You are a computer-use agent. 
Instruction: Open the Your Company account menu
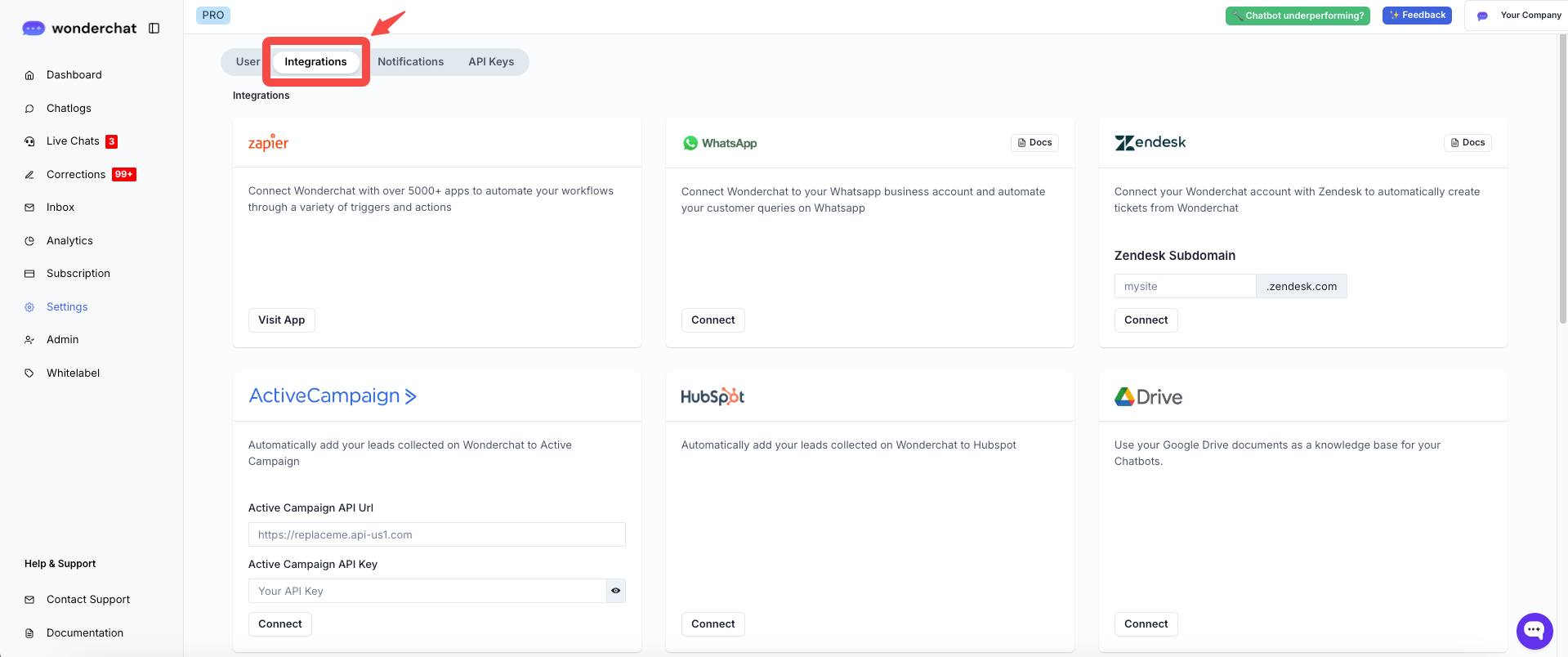1520,16
